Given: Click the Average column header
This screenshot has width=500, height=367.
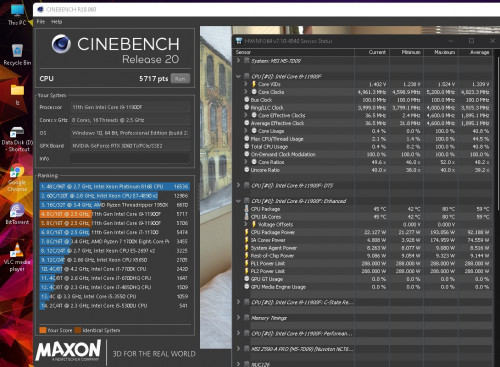Looking at the screenshot, I should (475, 52).
